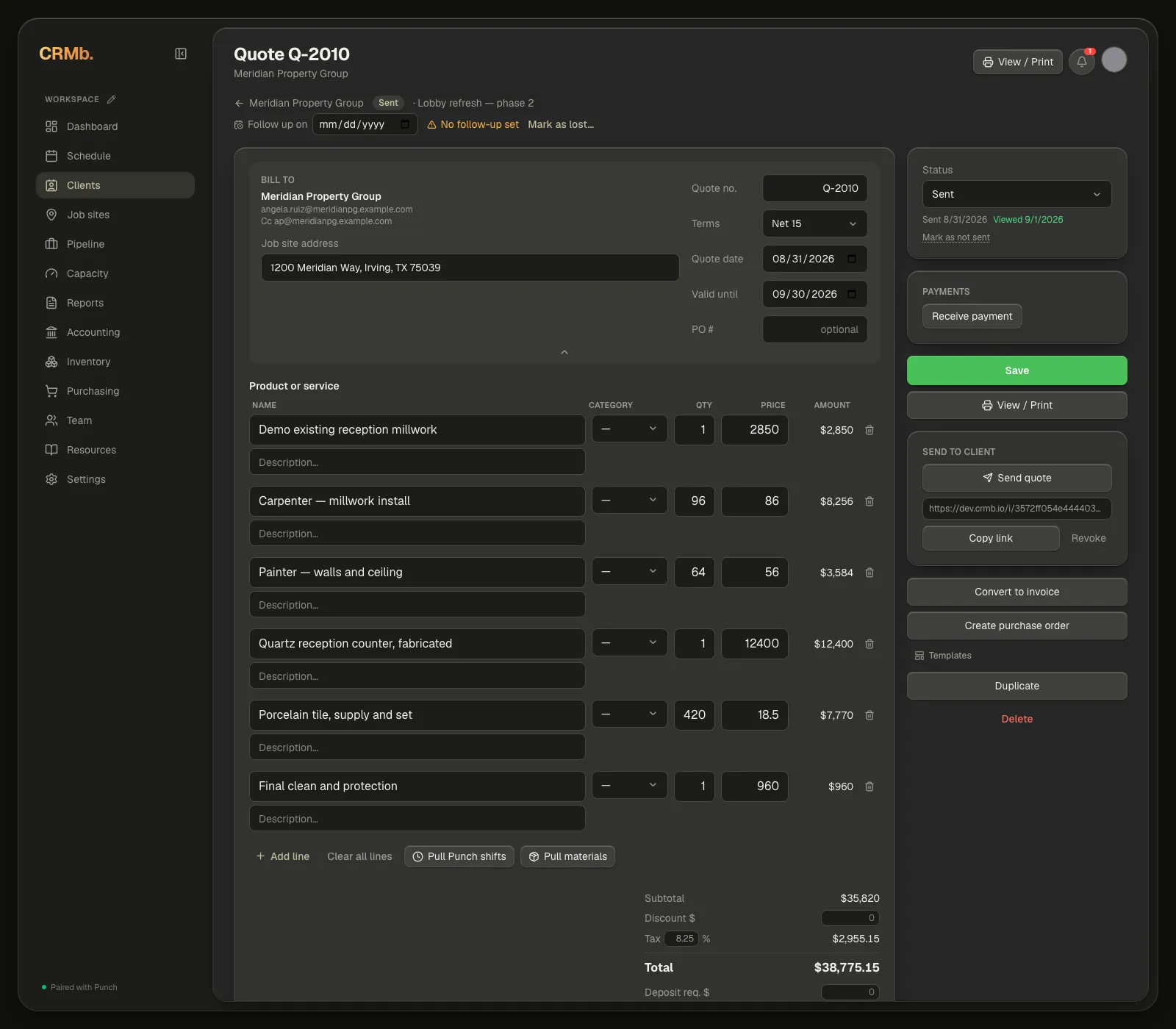1176x1029 pixels.
Task: Open category dropdown for Demo millwork line
Action: (x=630, y=429)
